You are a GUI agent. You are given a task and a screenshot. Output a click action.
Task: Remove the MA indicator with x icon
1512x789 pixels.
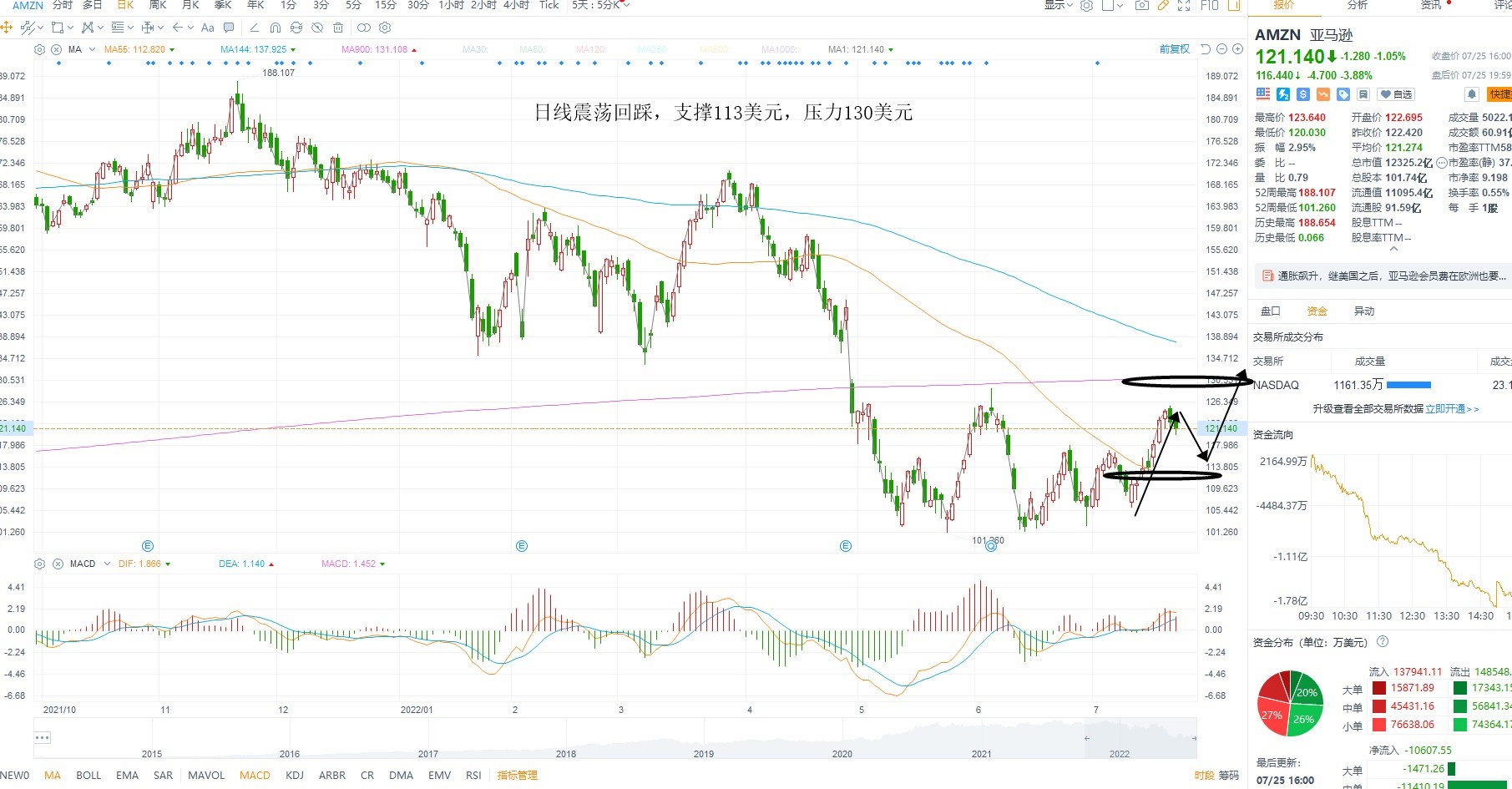57,49
